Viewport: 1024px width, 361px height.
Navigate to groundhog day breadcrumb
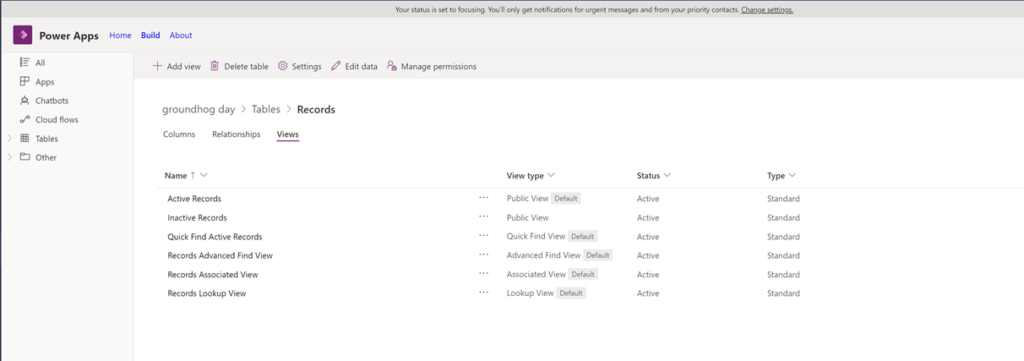(199, 110)
